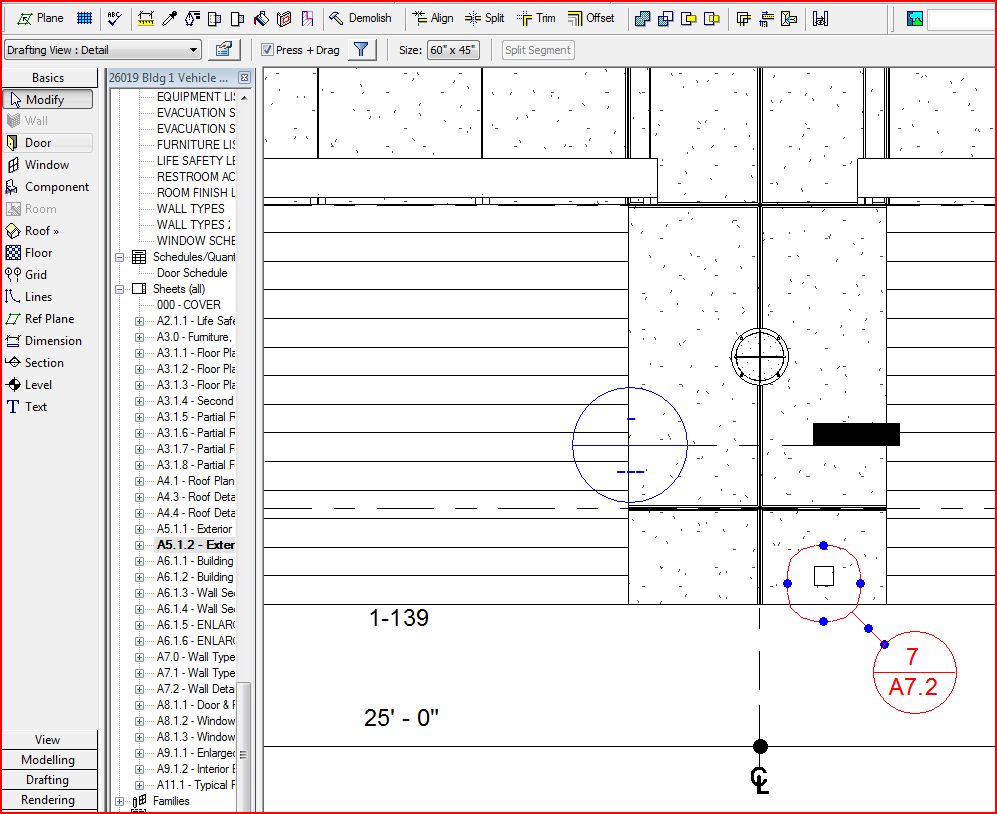Open element properties icon next to type selector

click(x=225, y=50)
